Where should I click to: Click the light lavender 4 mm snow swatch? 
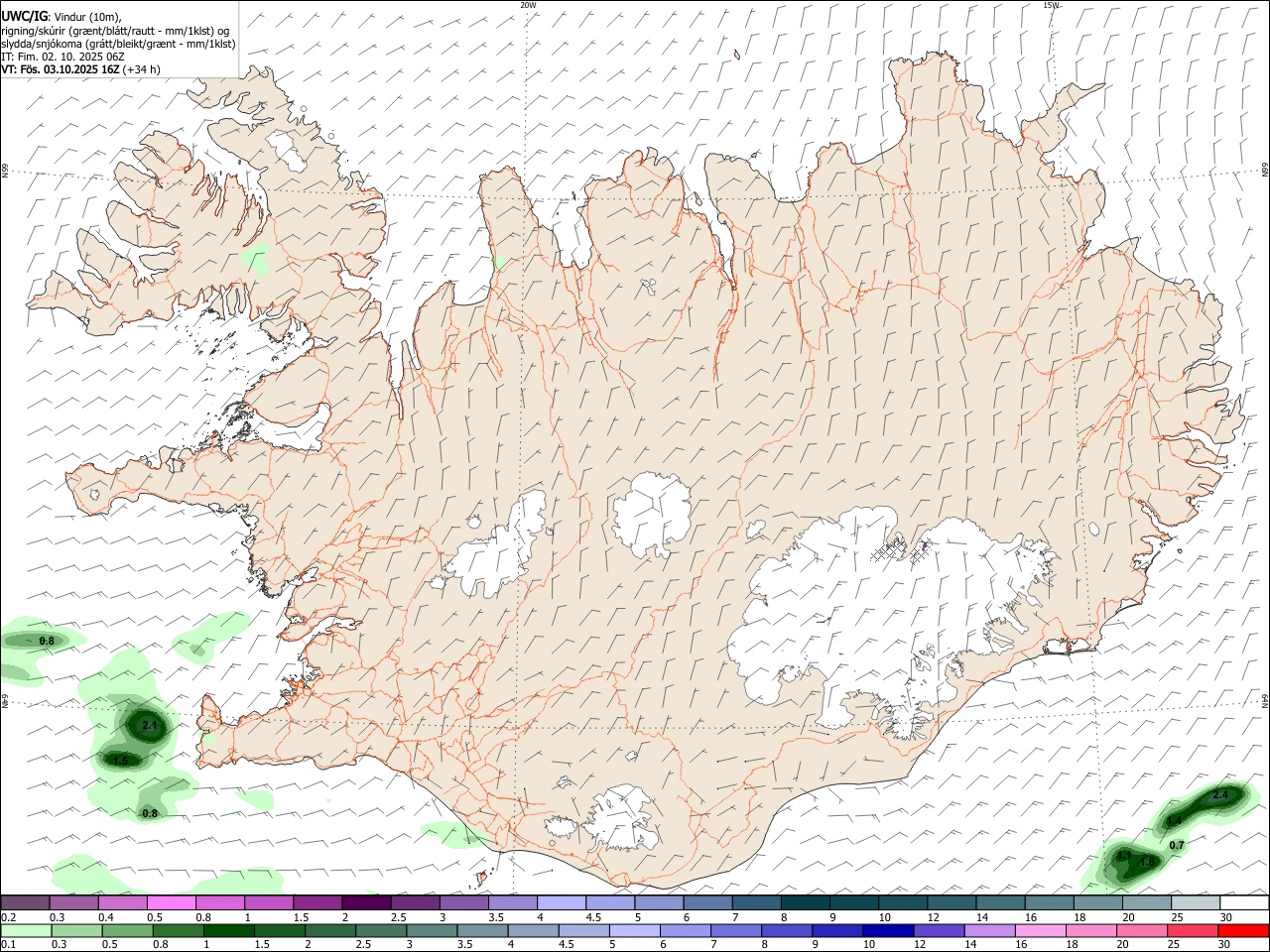(x=562, y=903)
